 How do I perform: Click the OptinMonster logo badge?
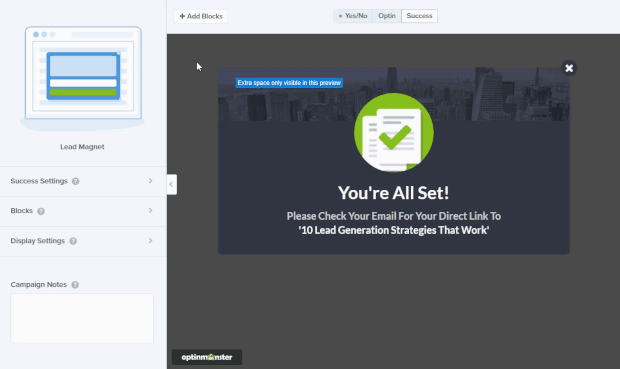click(207, 357)
